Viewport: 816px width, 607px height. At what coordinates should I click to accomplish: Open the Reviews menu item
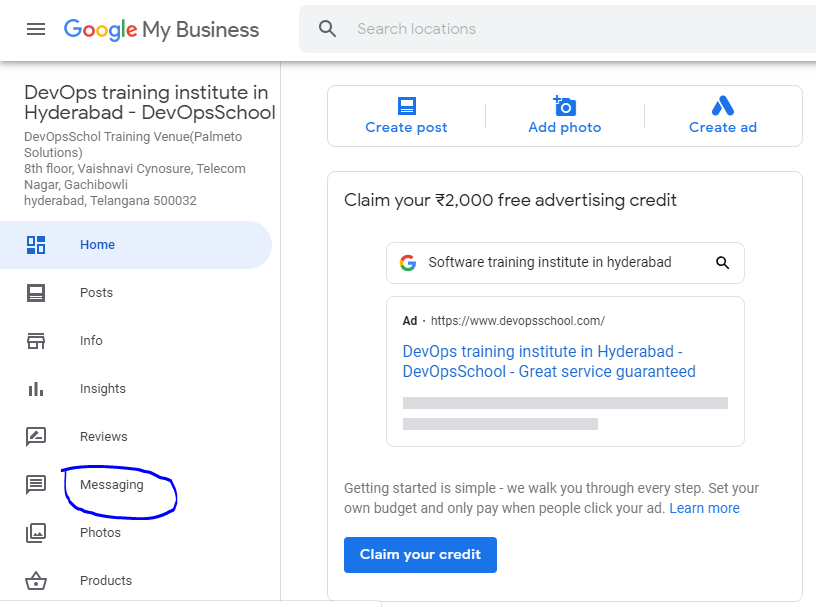[x=104, y=437]
